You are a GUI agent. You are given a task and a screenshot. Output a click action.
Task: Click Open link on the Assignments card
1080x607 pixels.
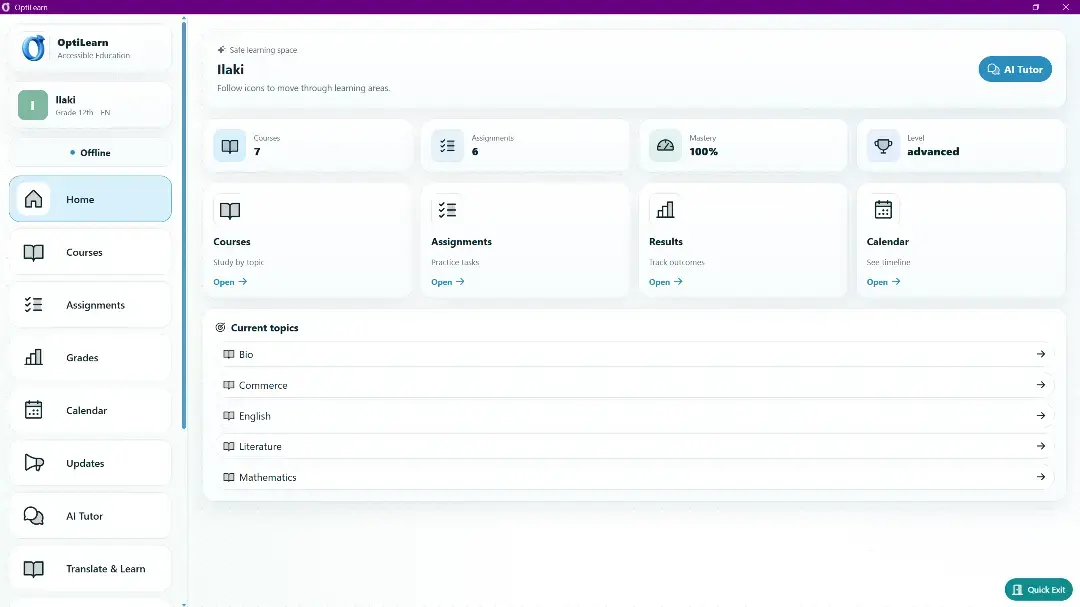point(448,282)
